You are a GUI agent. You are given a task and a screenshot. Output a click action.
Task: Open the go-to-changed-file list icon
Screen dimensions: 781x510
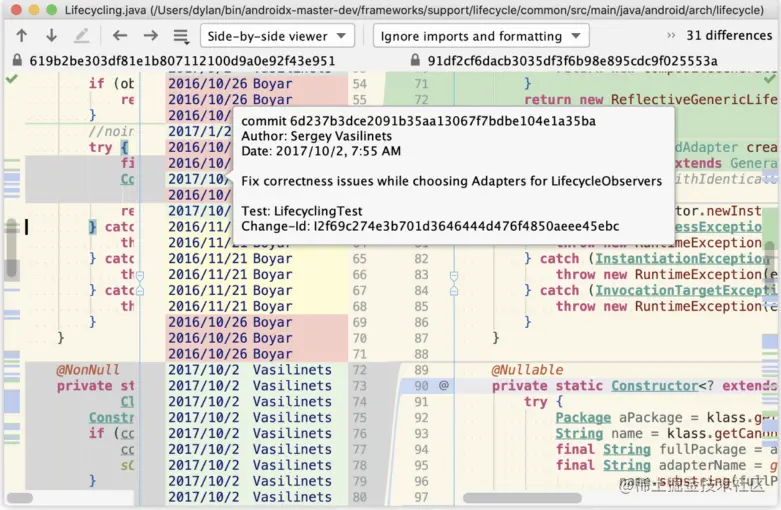181,36
